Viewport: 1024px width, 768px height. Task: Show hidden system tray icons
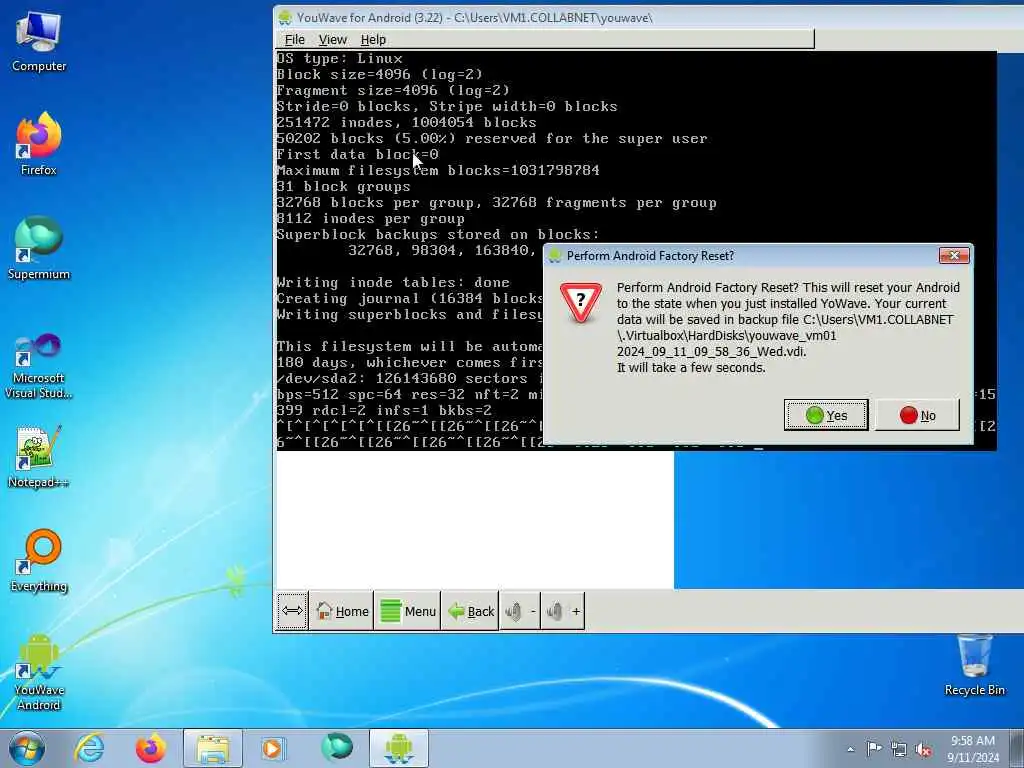coord(850,749)
